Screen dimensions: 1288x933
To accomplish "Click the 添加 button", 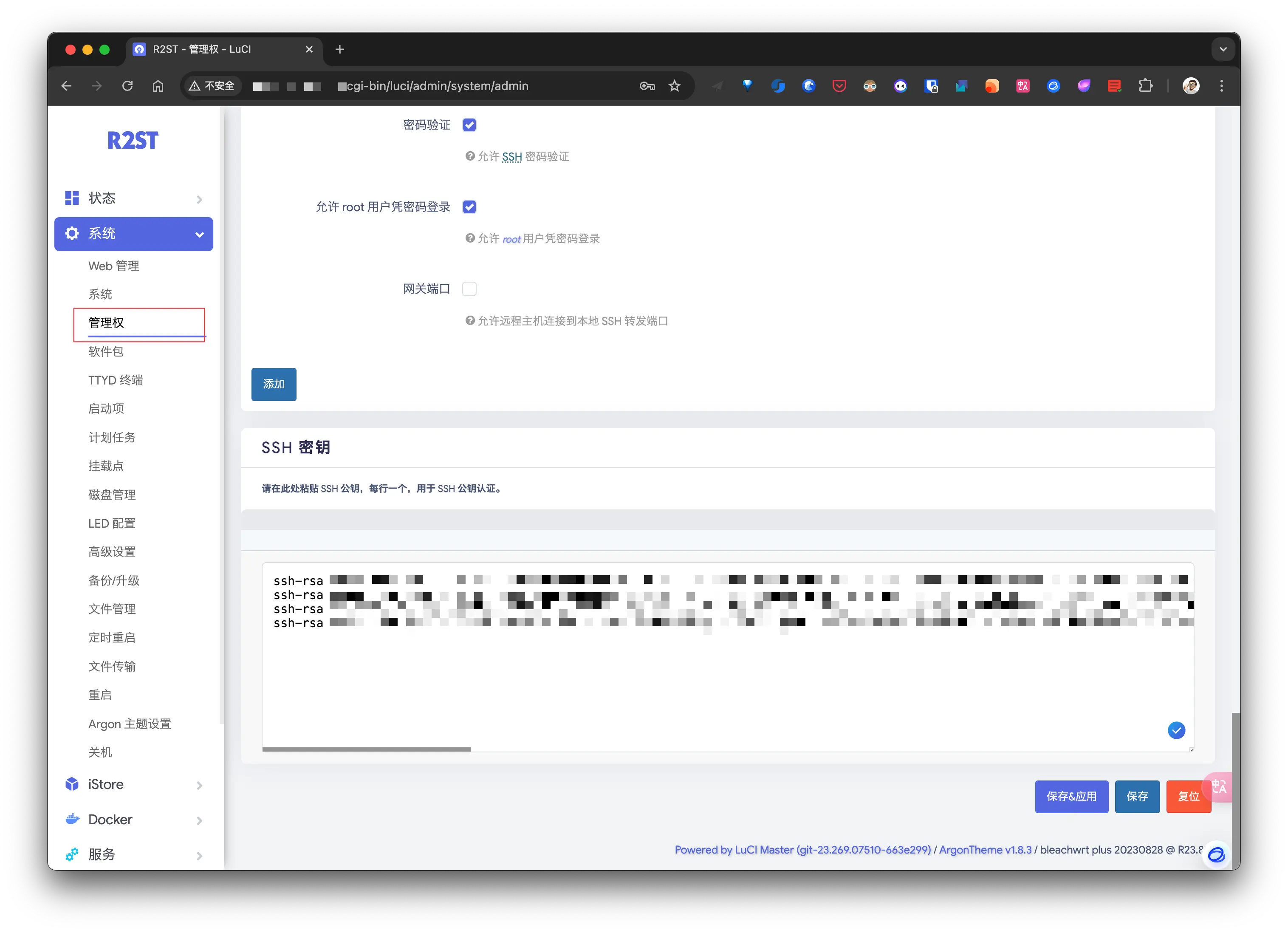I will [274, 384].
